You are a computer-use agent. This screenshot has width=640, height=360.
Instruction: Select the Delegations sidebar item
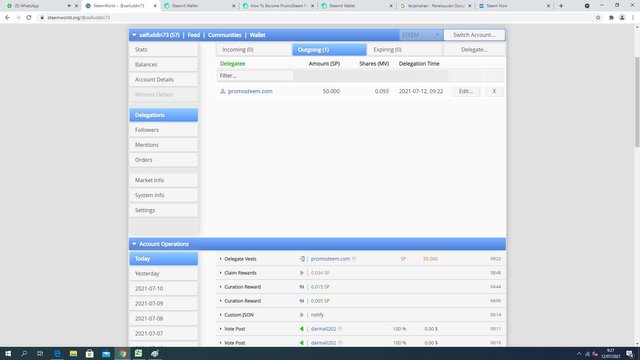tap(164, 115)
